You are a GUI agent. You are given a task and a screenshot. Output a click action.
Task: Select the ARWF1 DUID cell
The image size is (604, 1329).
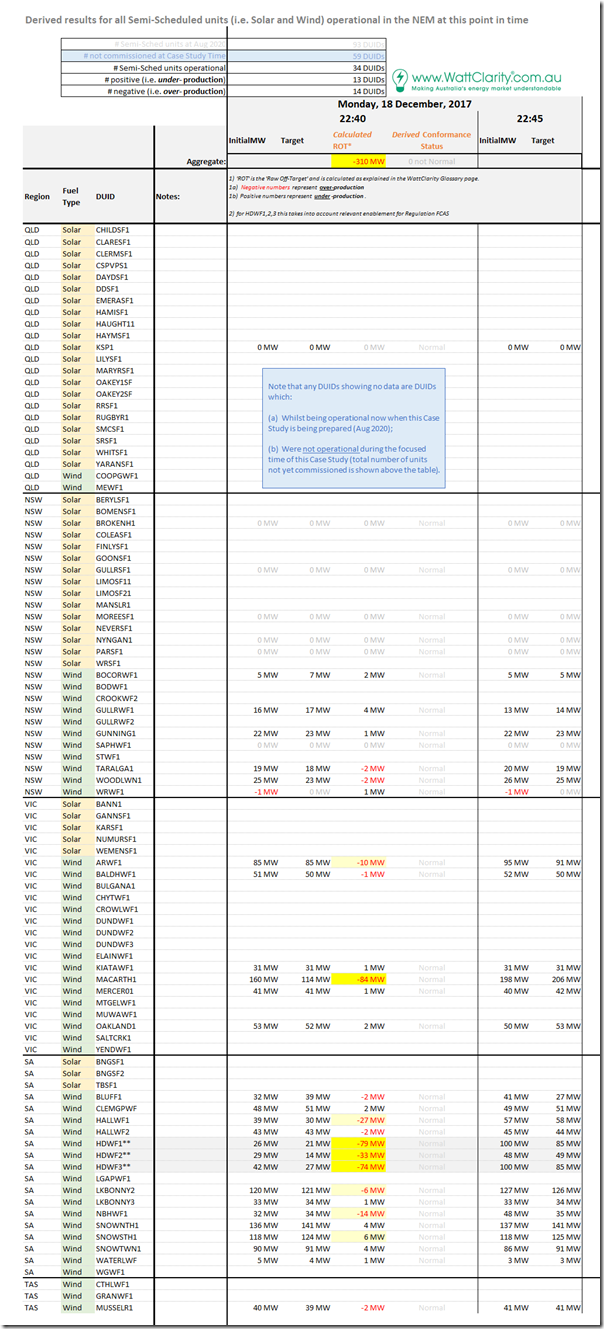(108, 862)
